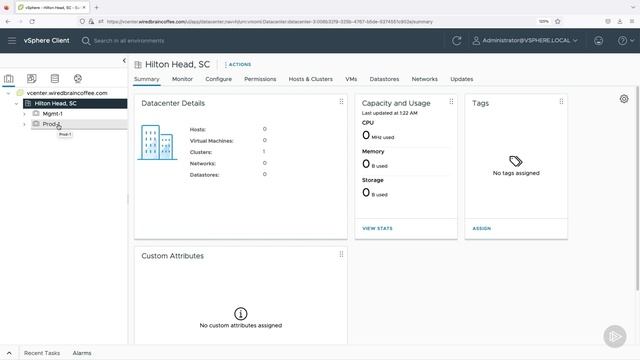The image size is (640, 360).
Task: Click the page vertical scrollbar
Action: pyautogui.click(x=637, y=189)
